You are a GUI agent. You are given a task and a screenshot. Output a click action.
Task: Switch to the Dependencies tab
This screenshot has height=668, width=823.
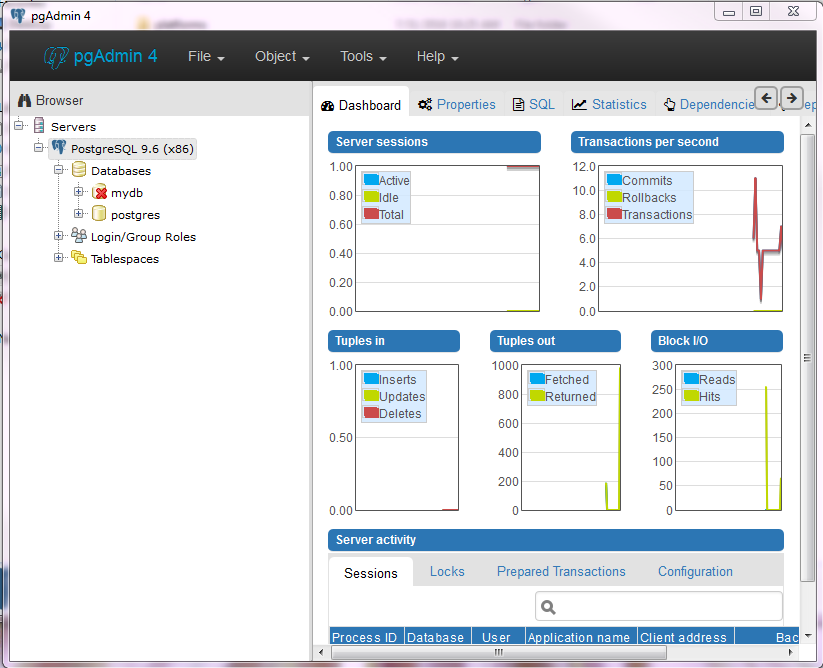[709, 104]
